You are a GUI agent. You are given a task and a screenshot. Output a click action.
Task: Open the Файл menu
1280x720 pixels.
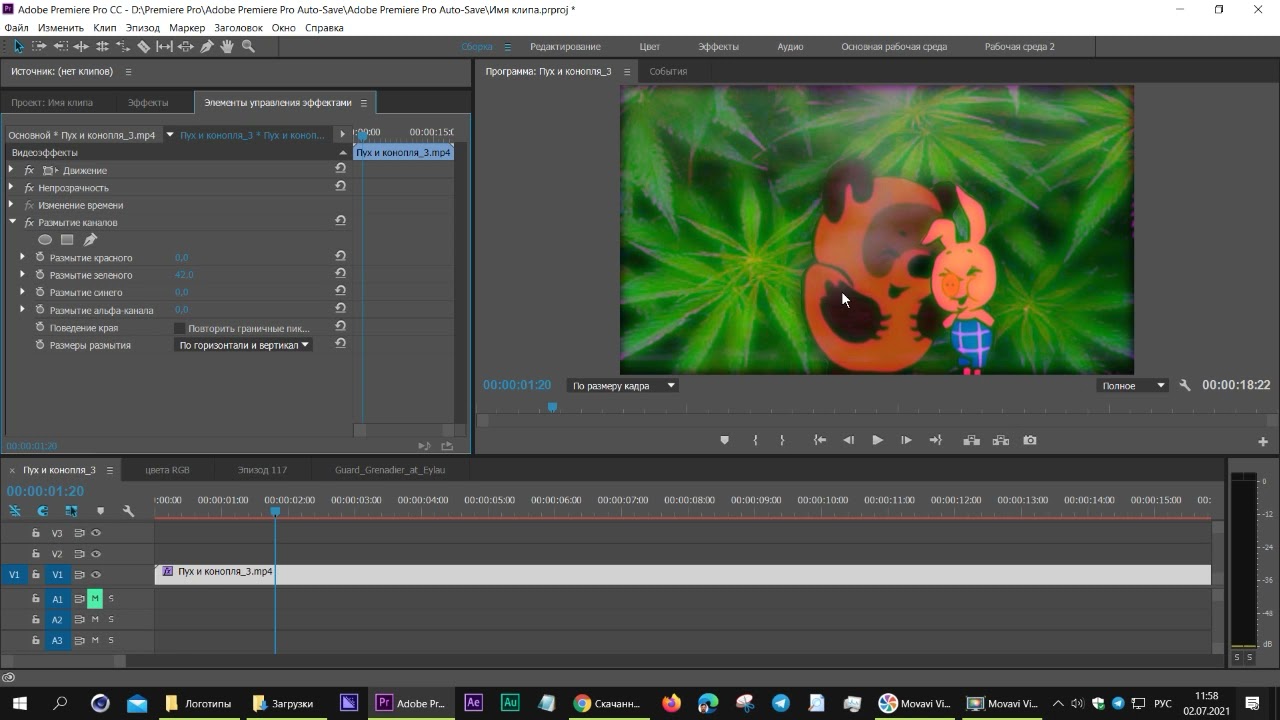click(x=16, y=28)
